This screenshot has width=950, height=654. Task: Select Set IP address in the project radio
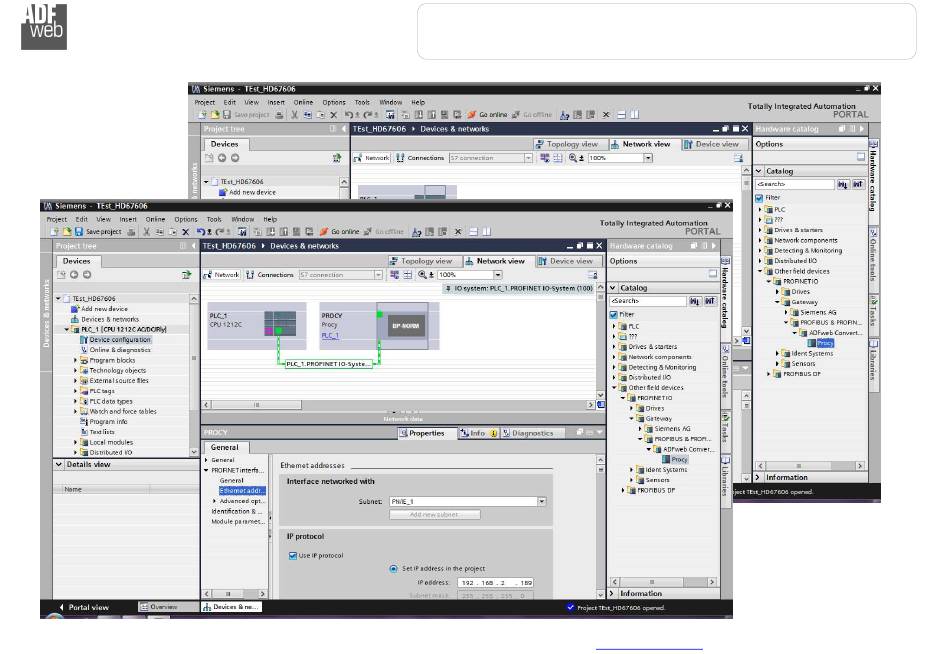pos(393,569)
